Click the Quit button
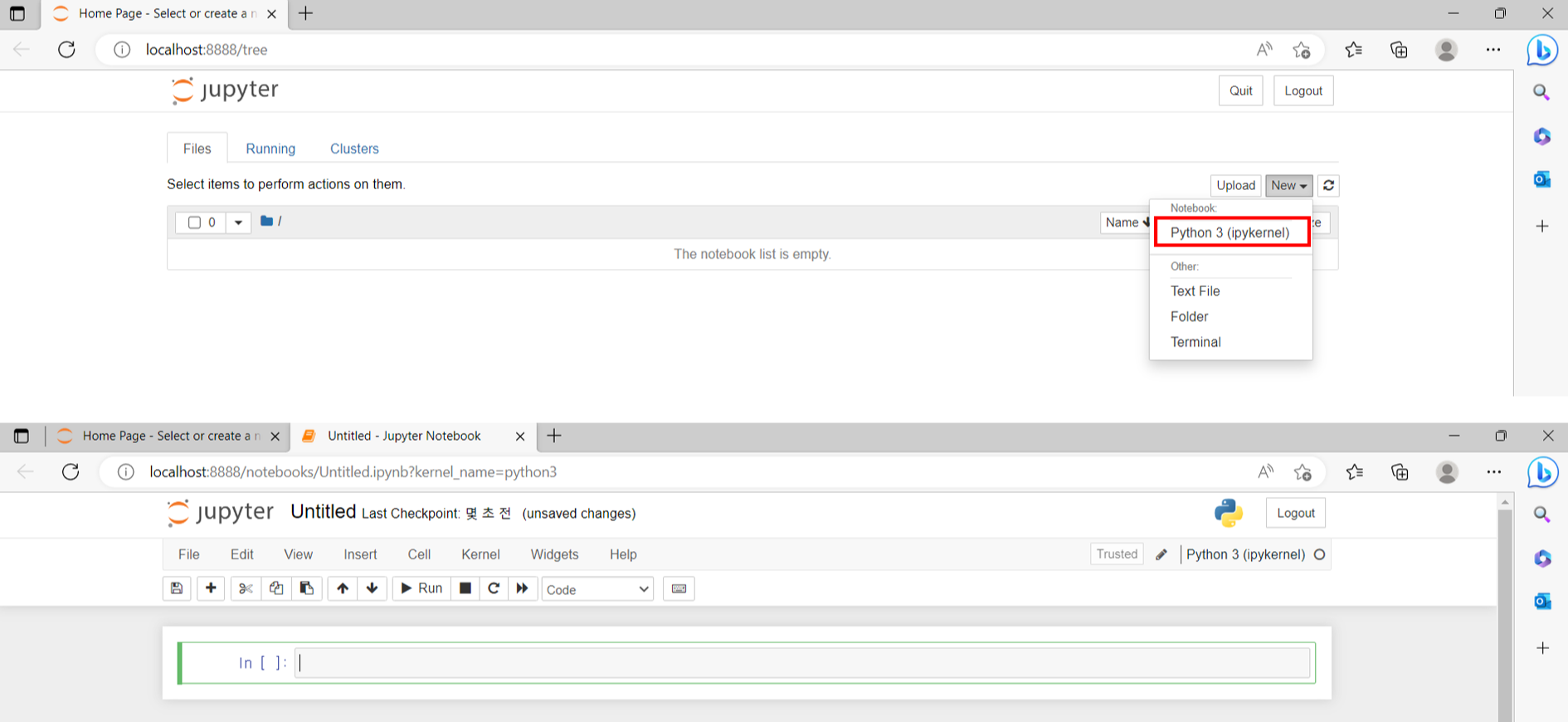The width and height of the screenshot is (1568, 722). click(x=1241, y=90)
